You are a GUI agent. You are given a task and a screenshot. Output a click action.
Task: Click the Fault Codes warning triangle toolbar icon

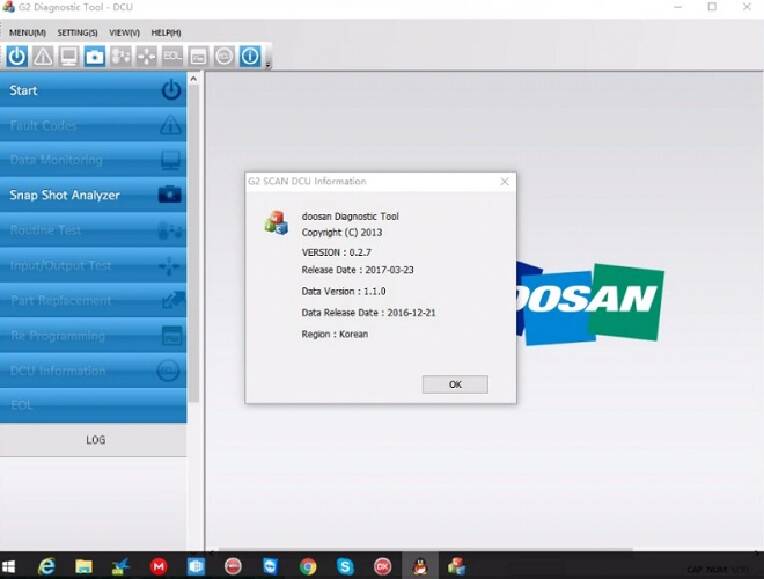[43, 57]
